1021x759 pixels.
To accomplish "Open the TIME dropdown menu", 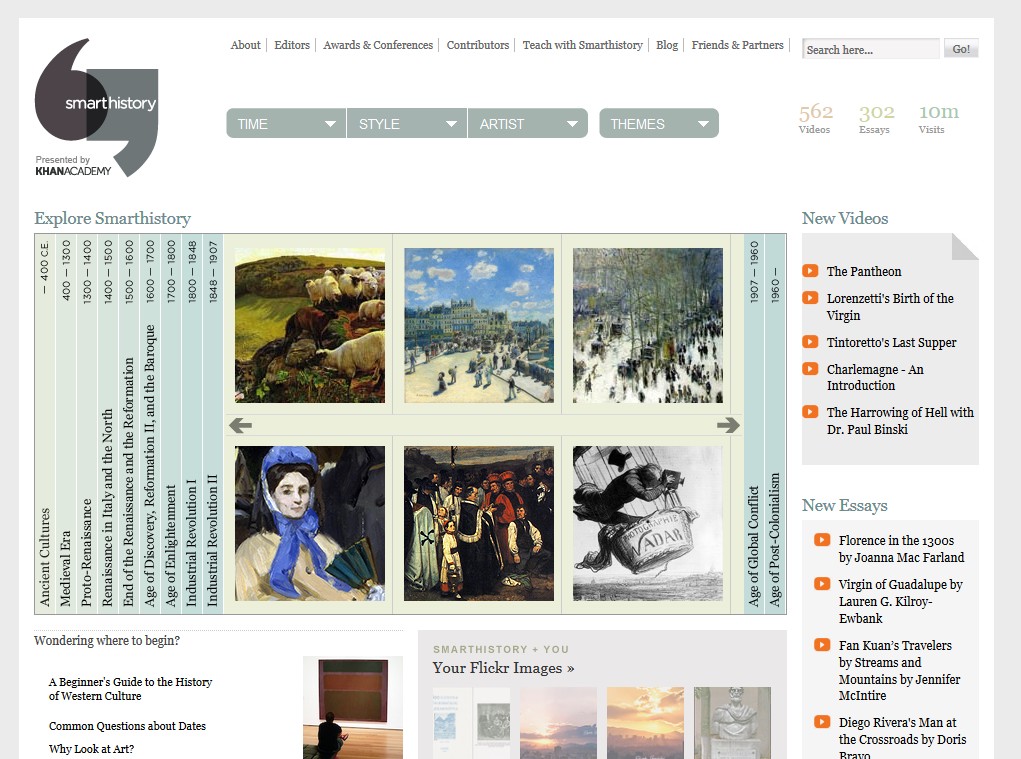I will click(x=287, y=124).
